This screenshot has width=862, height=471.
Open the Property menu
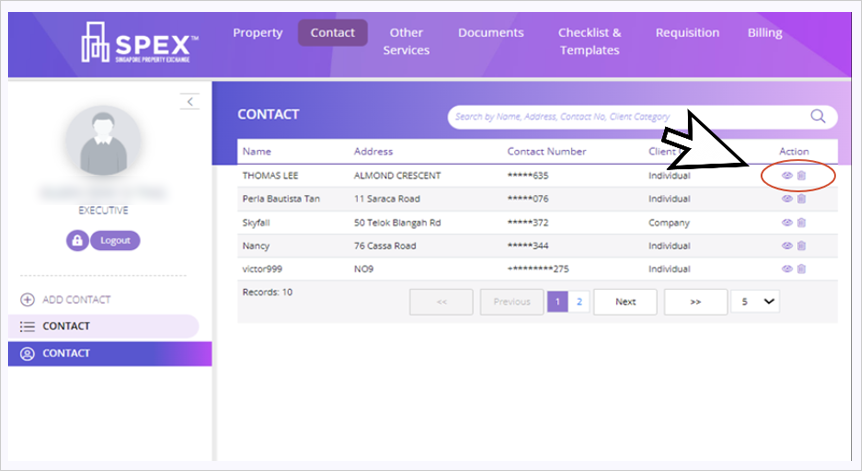point(258,33)
